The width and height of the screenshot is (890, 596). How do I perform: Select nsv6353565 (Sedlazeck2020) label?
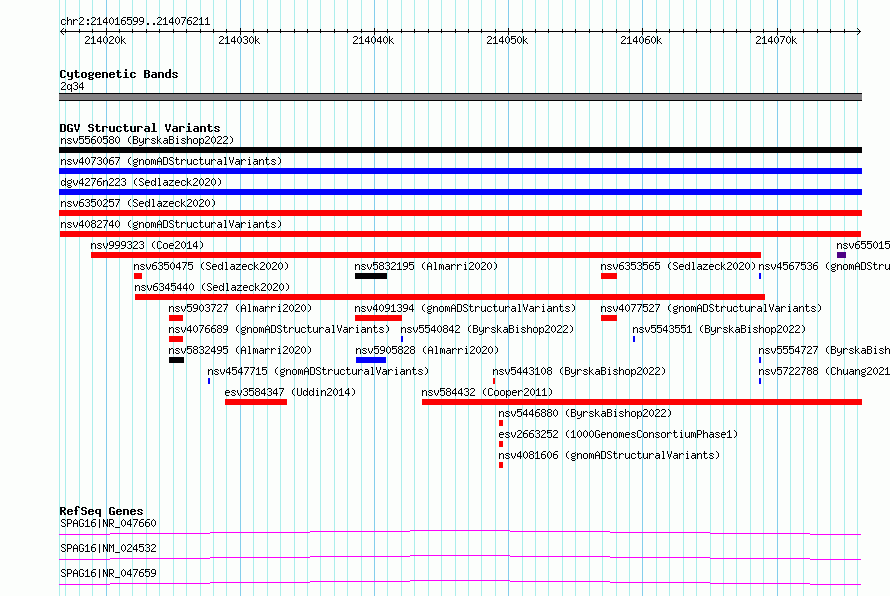[678, 266]
